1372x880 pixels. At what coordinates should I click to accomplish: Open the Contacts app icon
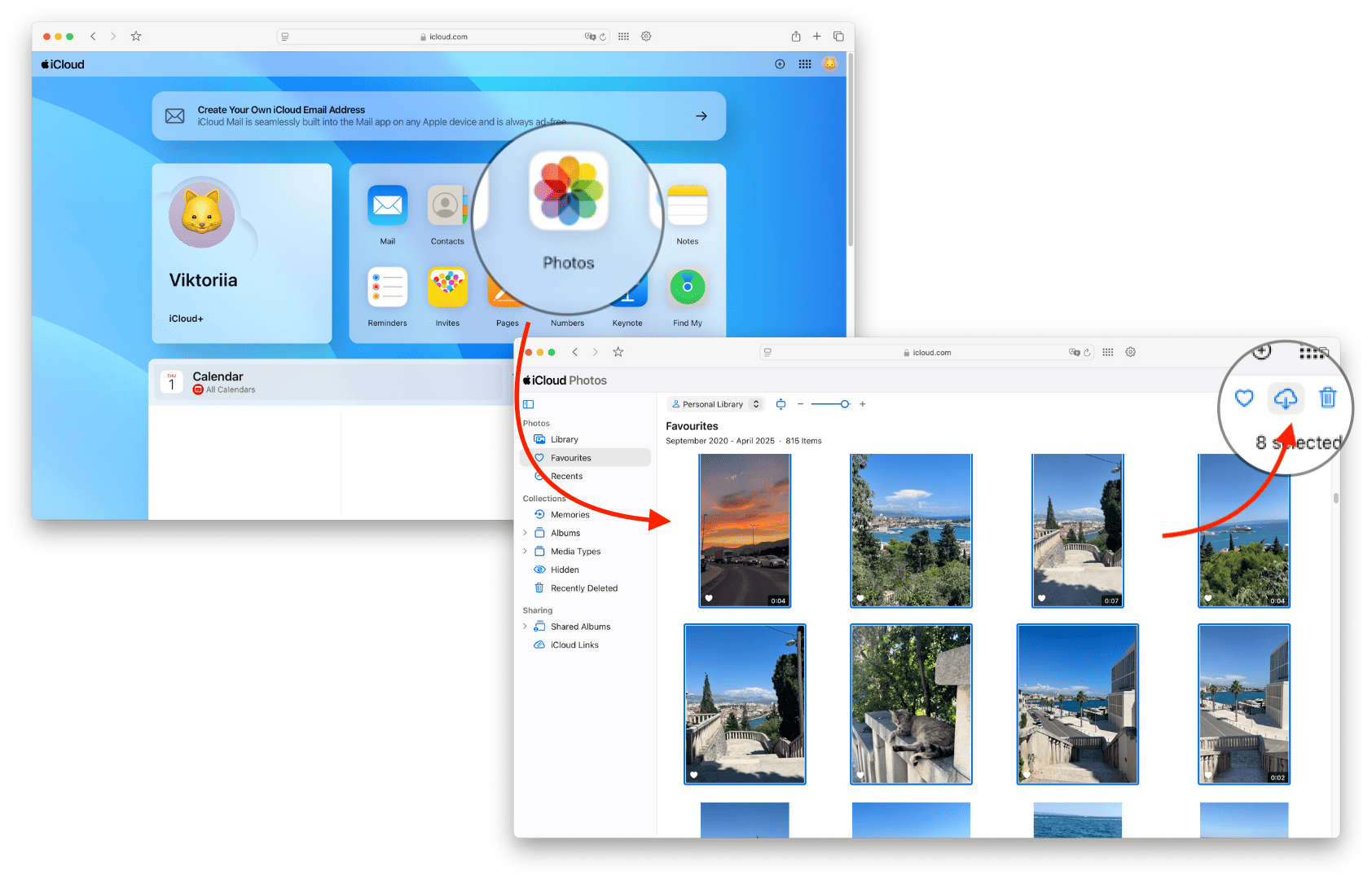tap(446, 205)
